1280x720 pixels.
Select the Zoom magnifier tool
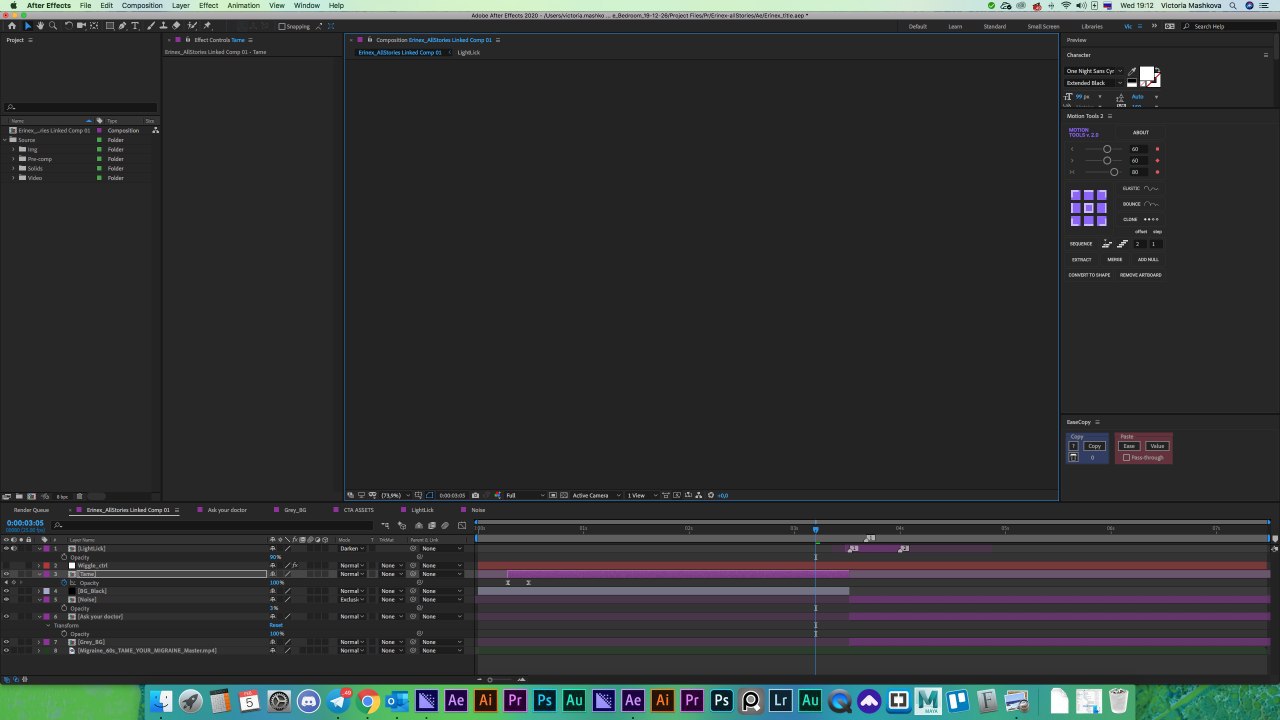pyautogui.click(x=53, y=25)
